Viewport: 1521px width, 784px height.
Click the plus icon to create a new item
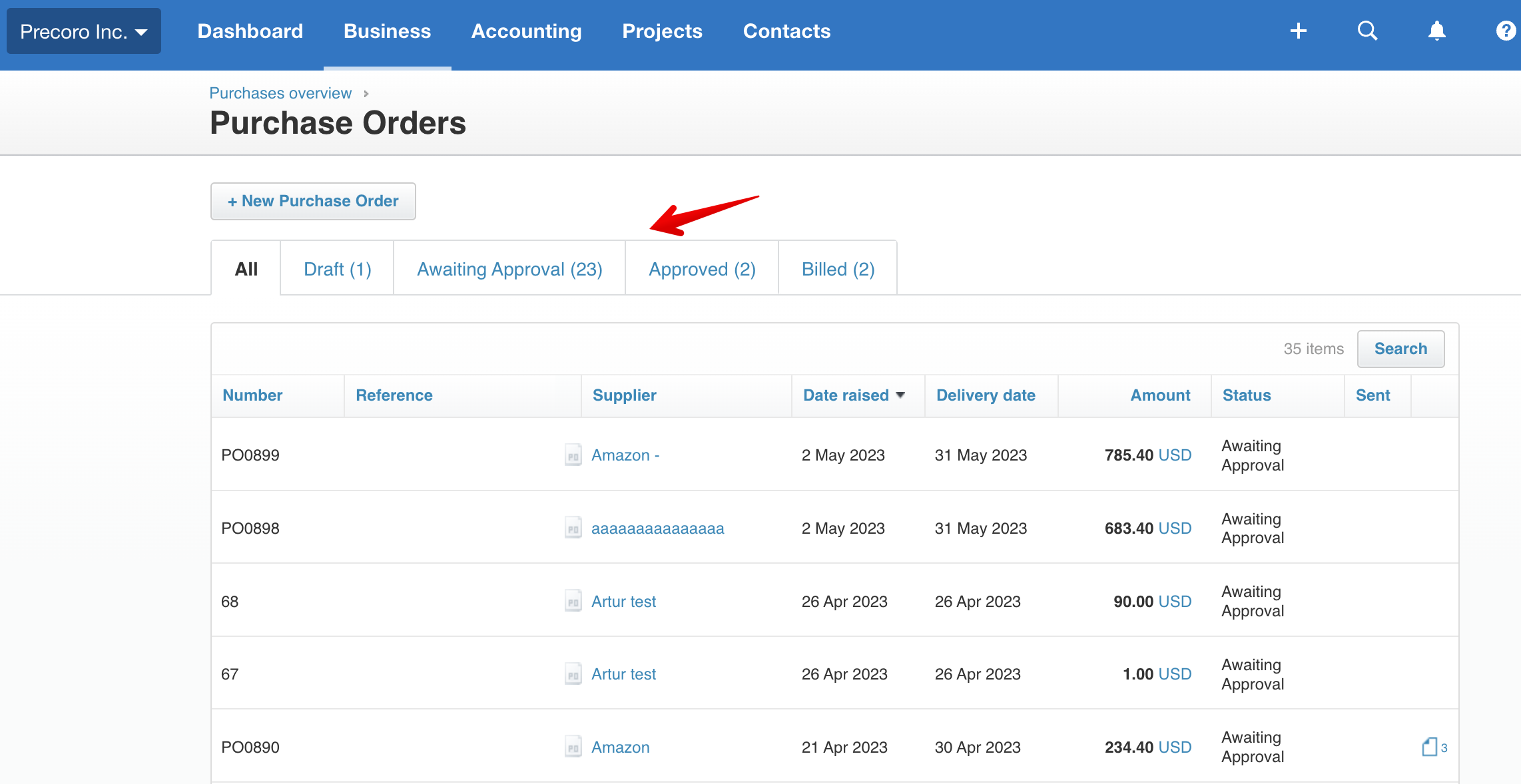click(x=1299, y=31)
